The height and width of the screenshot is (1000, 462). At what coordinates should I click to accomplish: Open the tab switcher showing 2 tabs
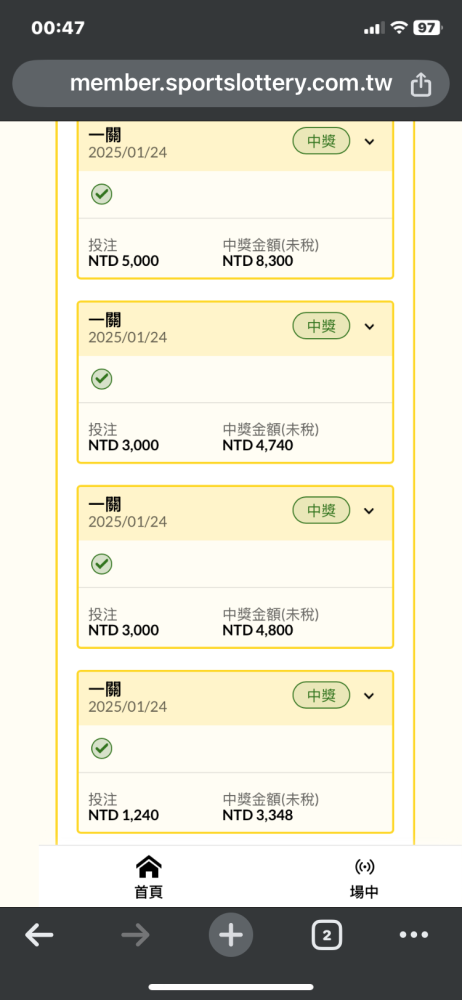coord(327,936)
